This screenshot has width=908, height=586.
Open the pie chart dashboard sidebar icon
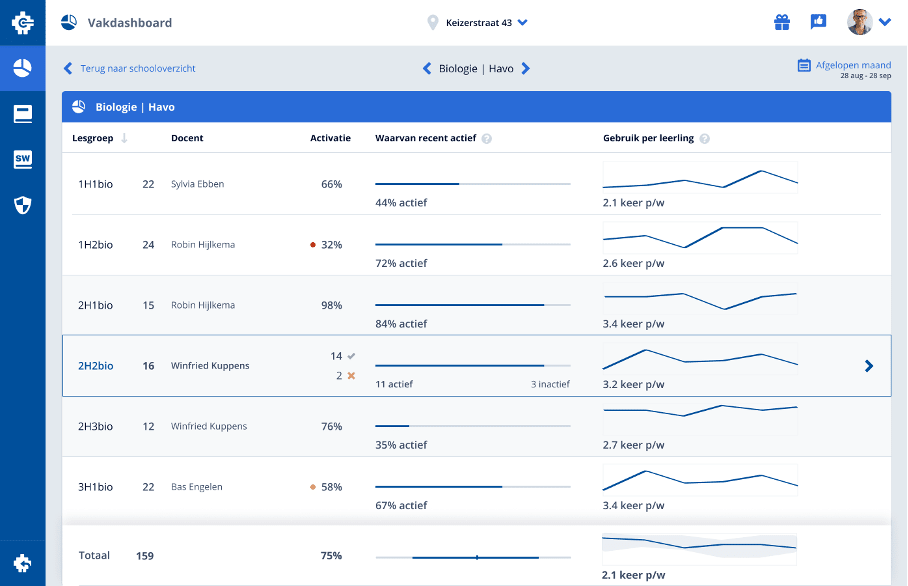pyautogui.click(x=22, y=68)
